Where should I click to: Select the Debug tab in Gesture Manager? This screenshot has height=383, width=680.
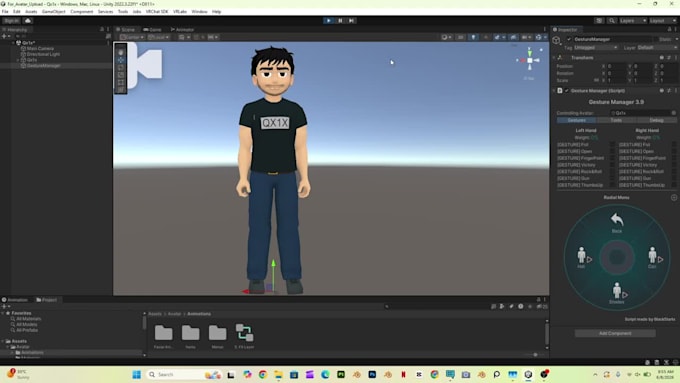pyautogui.click(x=656, y=120)
